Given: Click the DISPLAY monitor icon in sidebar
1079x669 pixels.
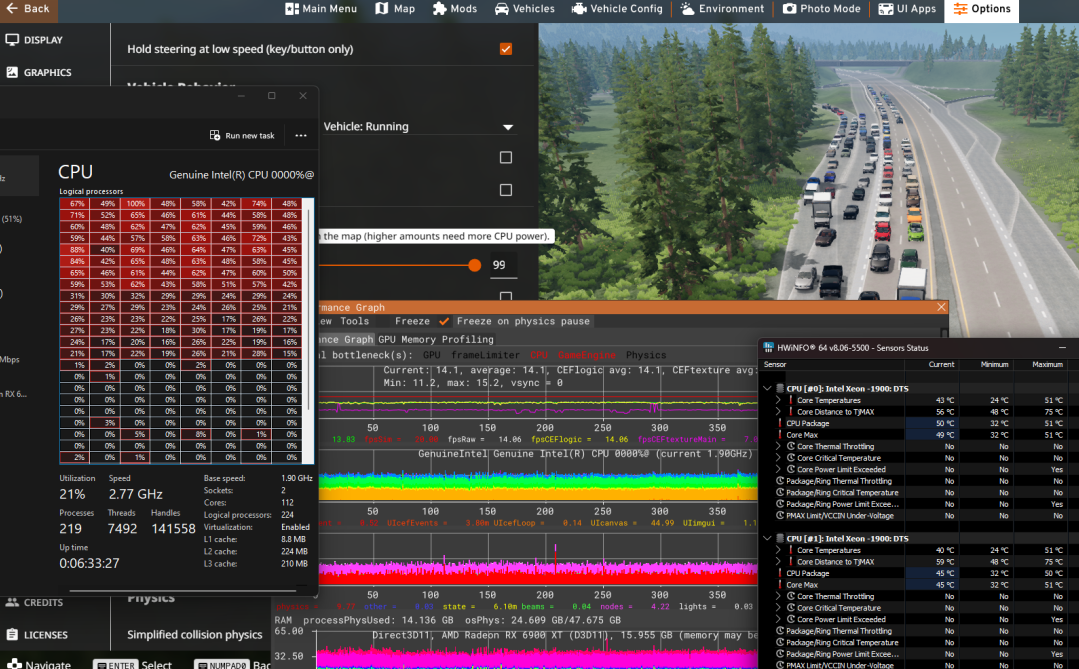Looking at the screenshot, I should coord(12,40).
